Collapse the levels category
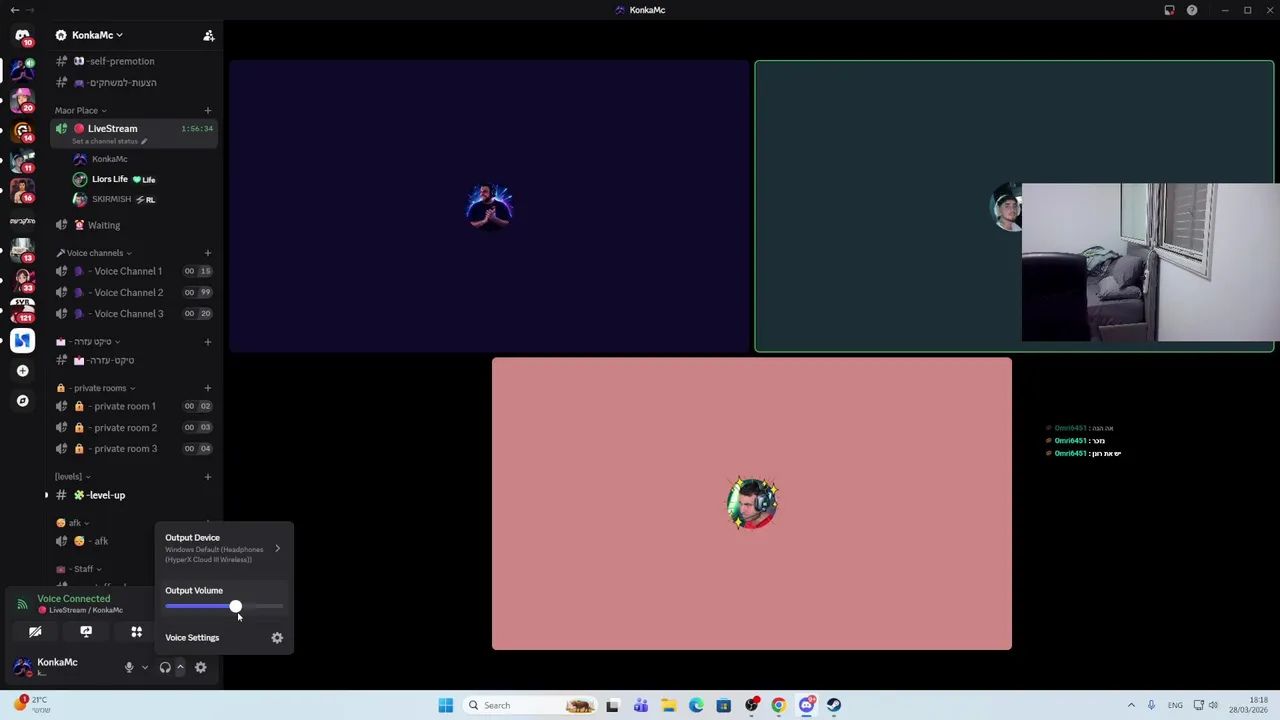Screen dimensions: 1280x720 [72, 476]
